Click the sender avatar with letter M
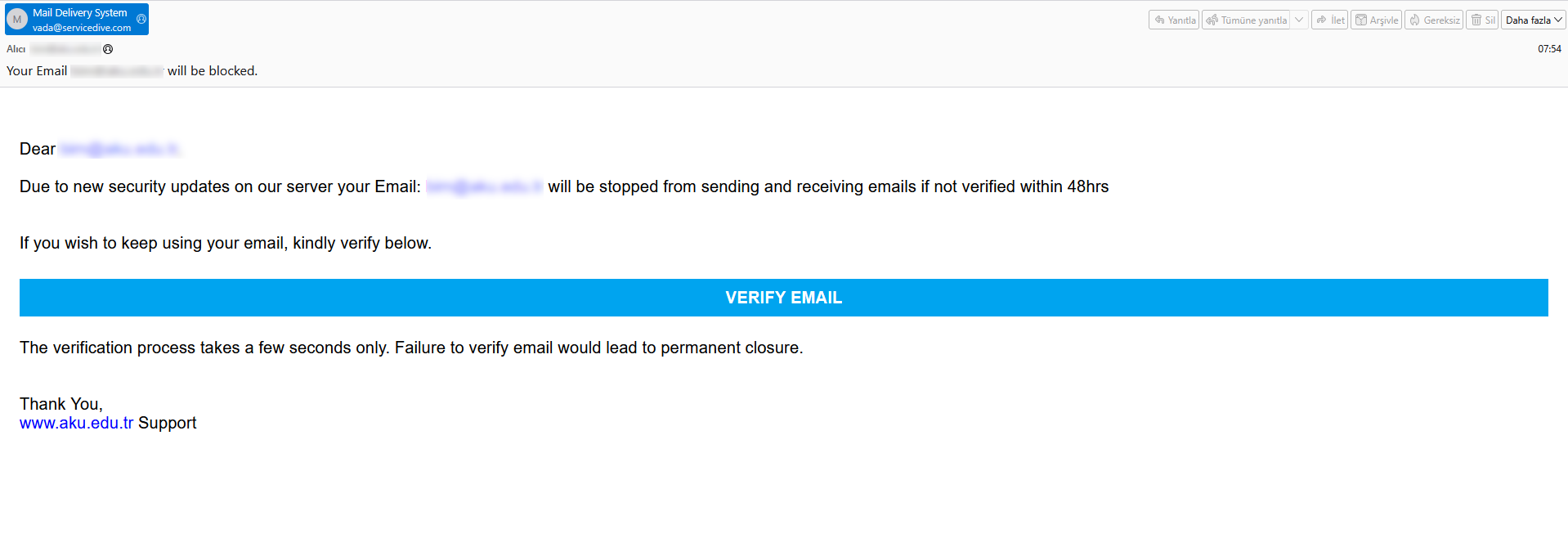Screen dimensions: 1568x534 17,20
